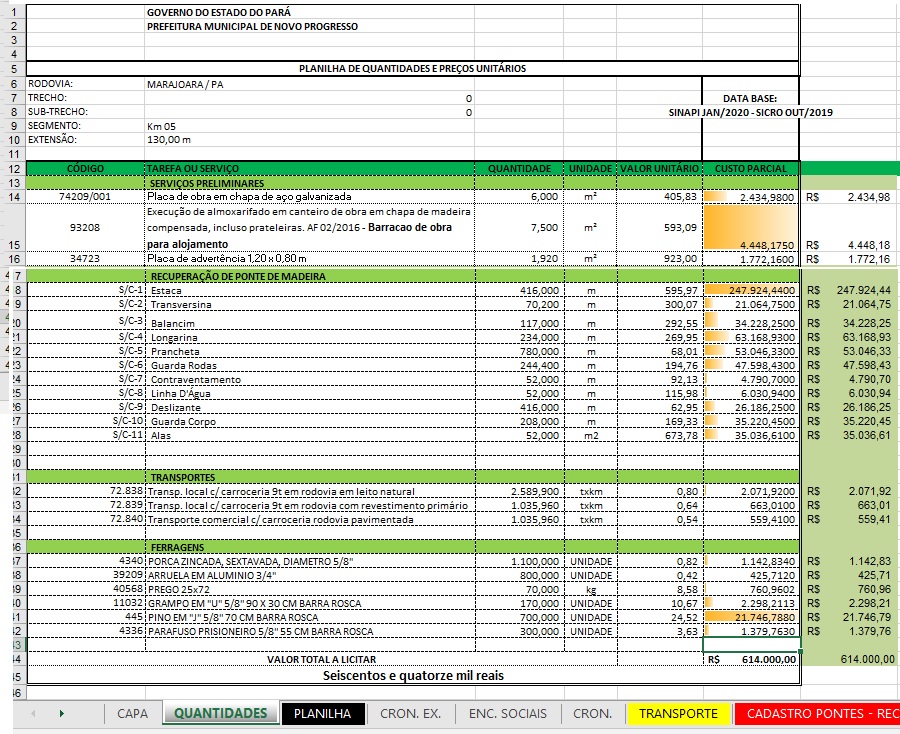This screenshot has width=900, height=734.
Task: Click the Deslizante service cell
Action: click(x=309, y=407)
